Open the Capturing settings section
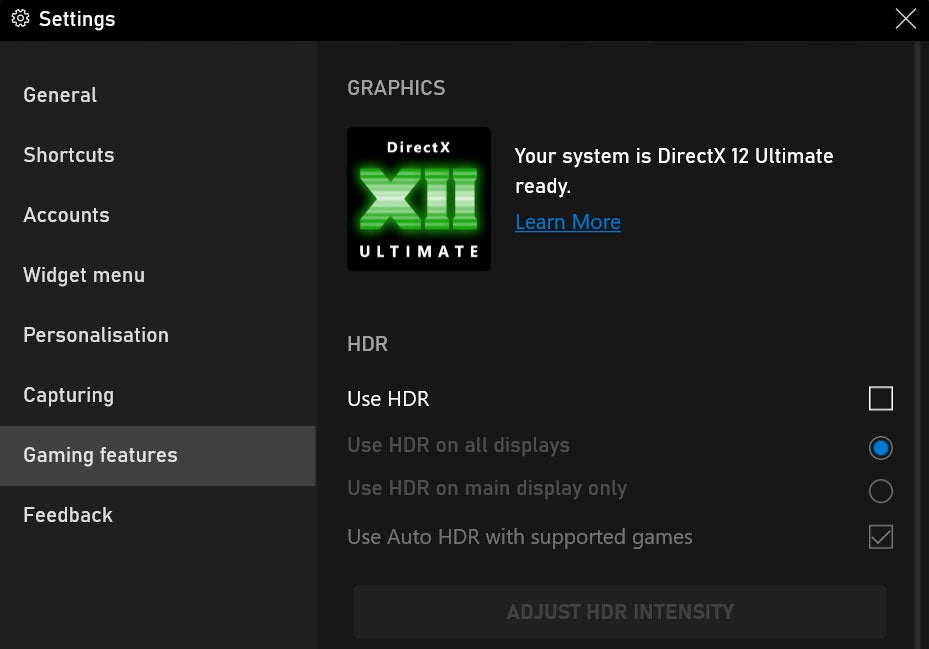 [x=68, y=395]
